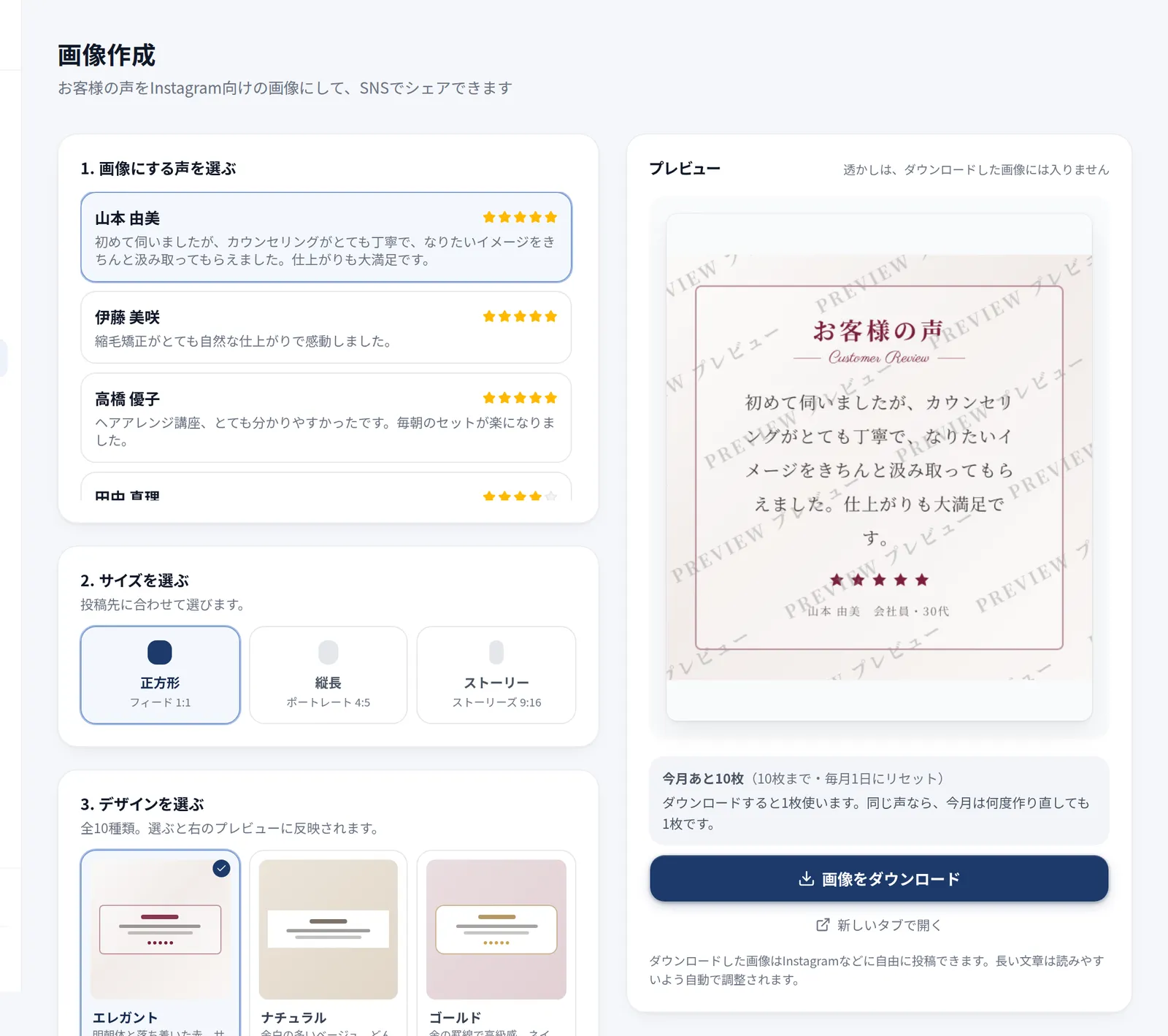This screenshot has width=1168, height=1036.
Task: Click the star rating of 伊藤 美咲
Action: (520, 316)
